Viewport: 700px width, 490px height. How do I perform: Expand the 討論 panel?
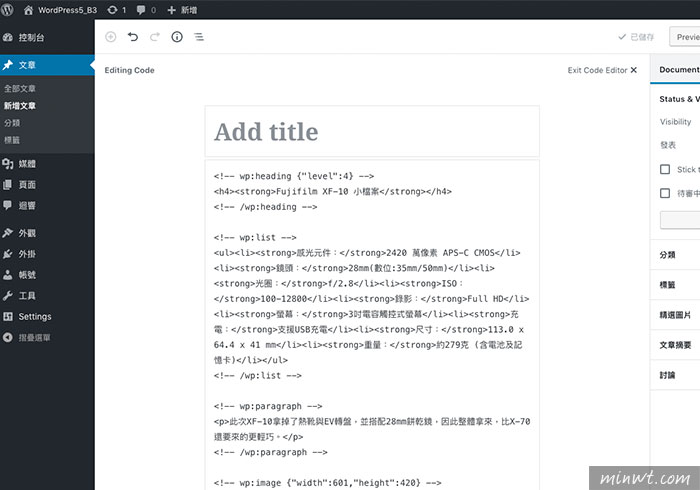coord(675,375)
